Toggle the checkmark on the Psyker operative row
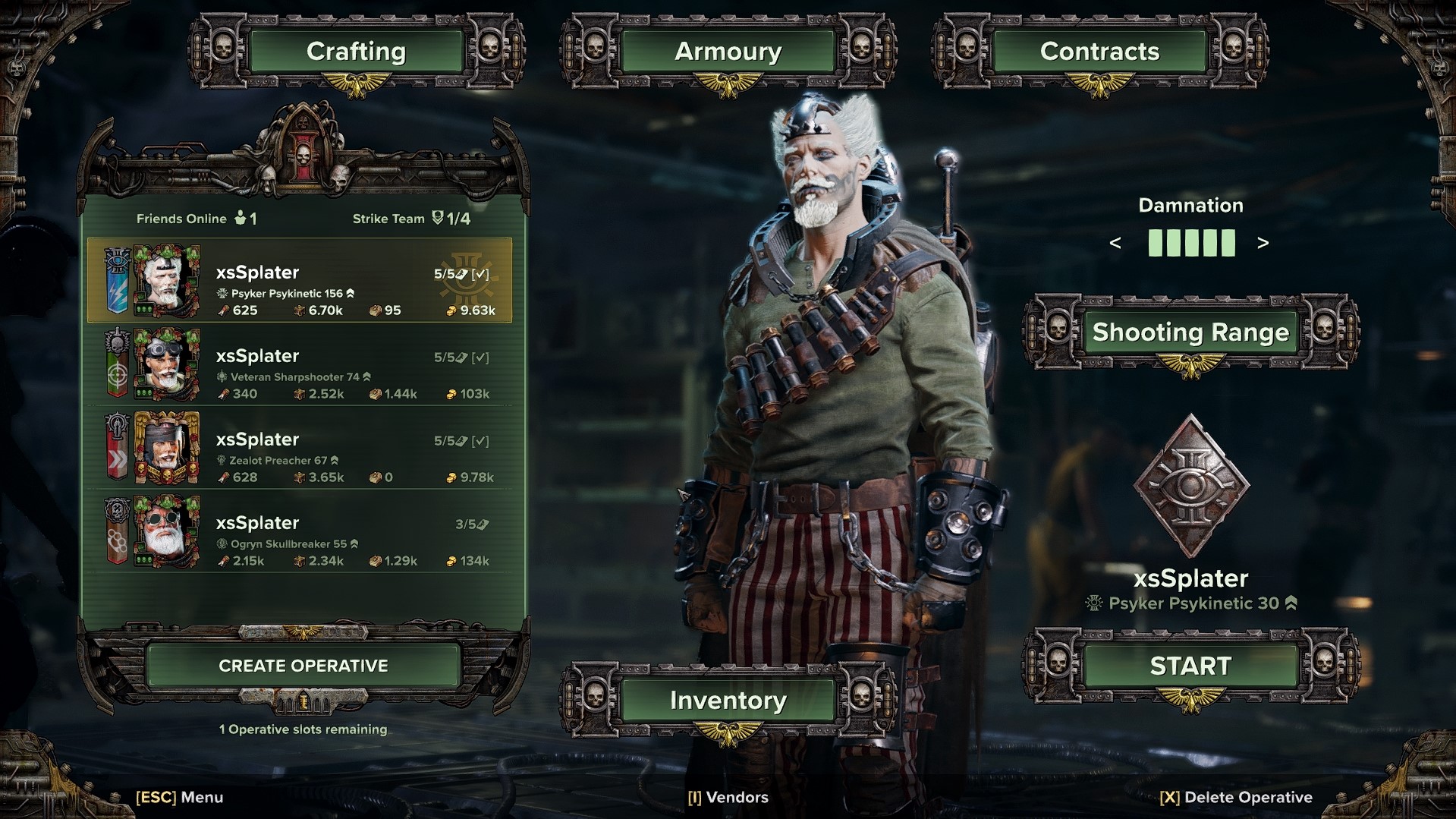Image resolution: width=1456 pixels, height=819 pixels. pos(480,274)
